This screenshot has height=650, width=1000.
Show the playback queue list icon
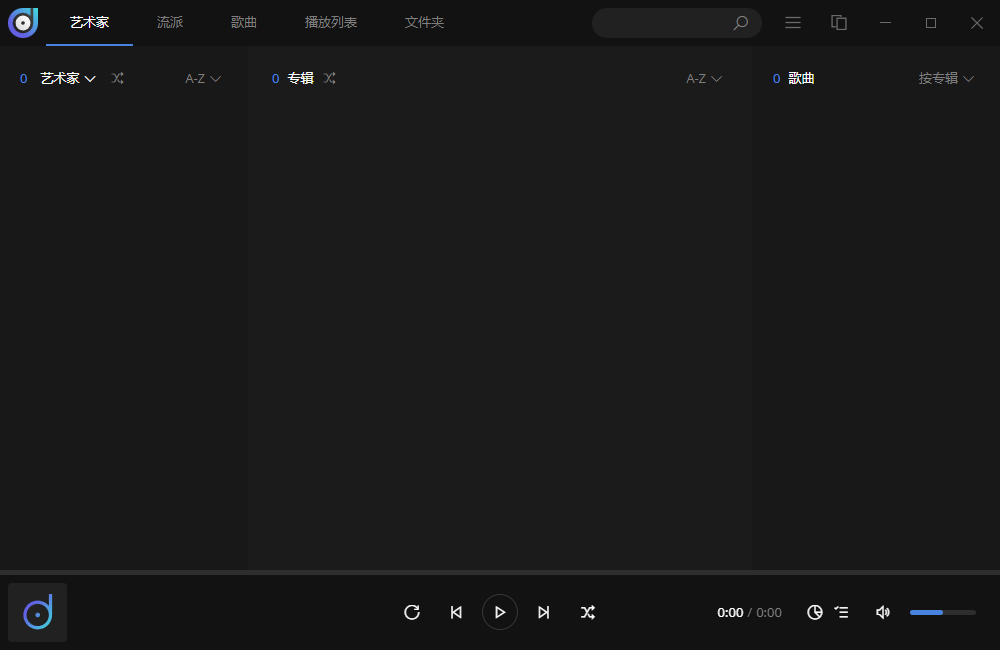tap(841, 612)
